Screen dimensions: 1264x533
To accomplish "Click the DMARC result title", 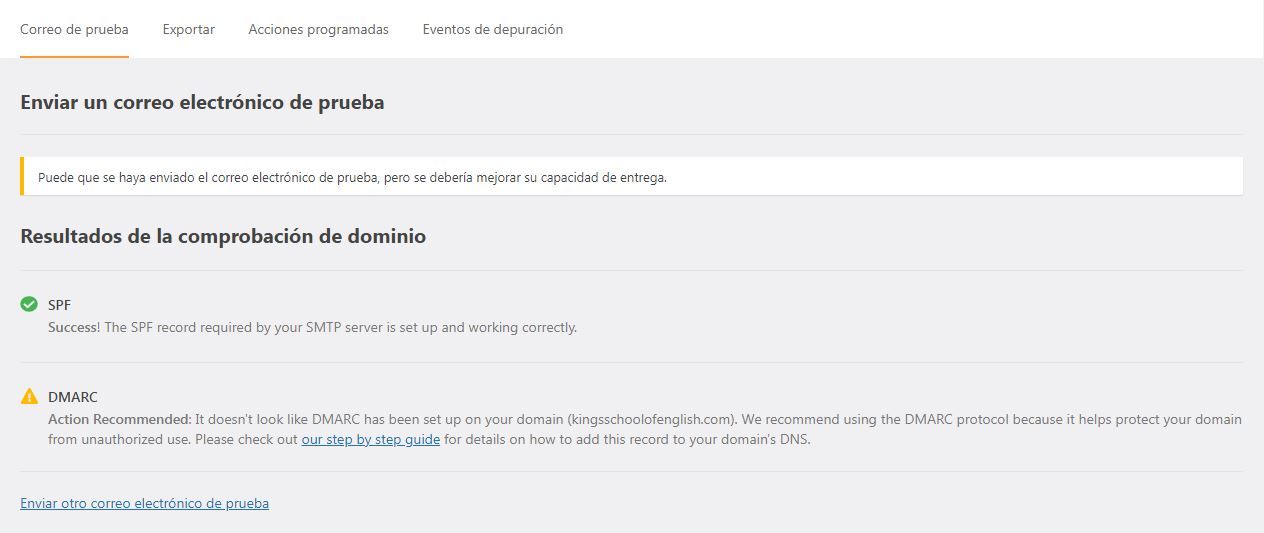I will tap(73, 397).
